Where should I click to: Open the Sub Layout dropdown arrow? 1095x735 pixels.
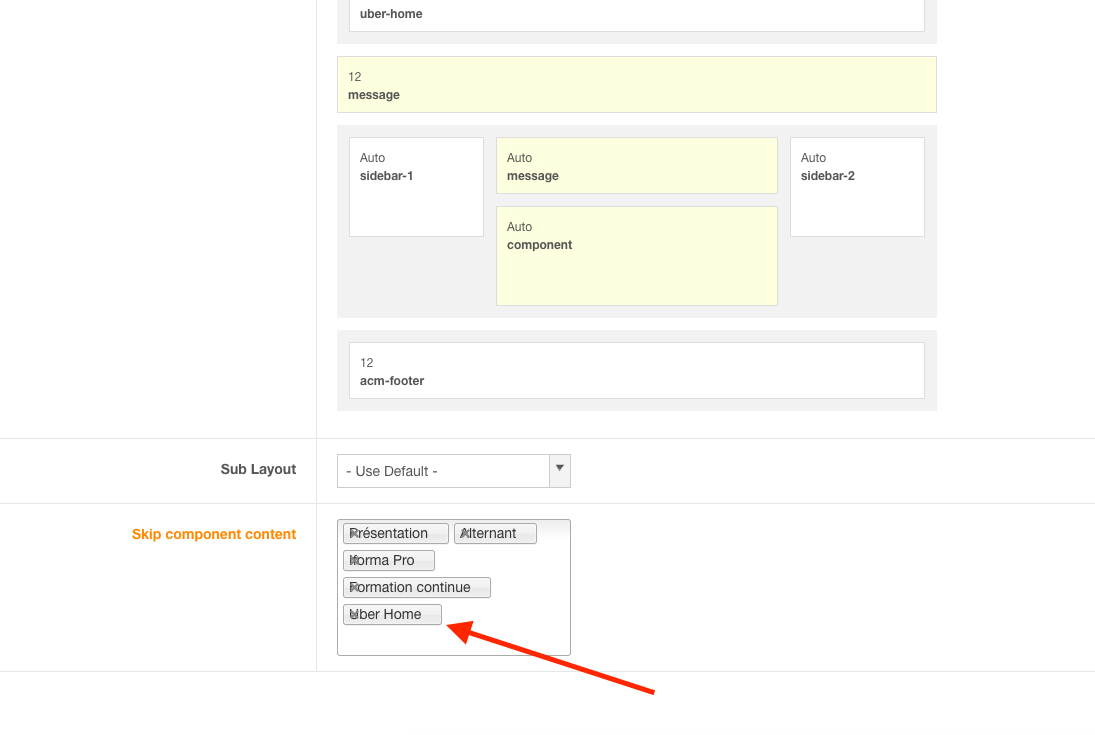point(560,470)
